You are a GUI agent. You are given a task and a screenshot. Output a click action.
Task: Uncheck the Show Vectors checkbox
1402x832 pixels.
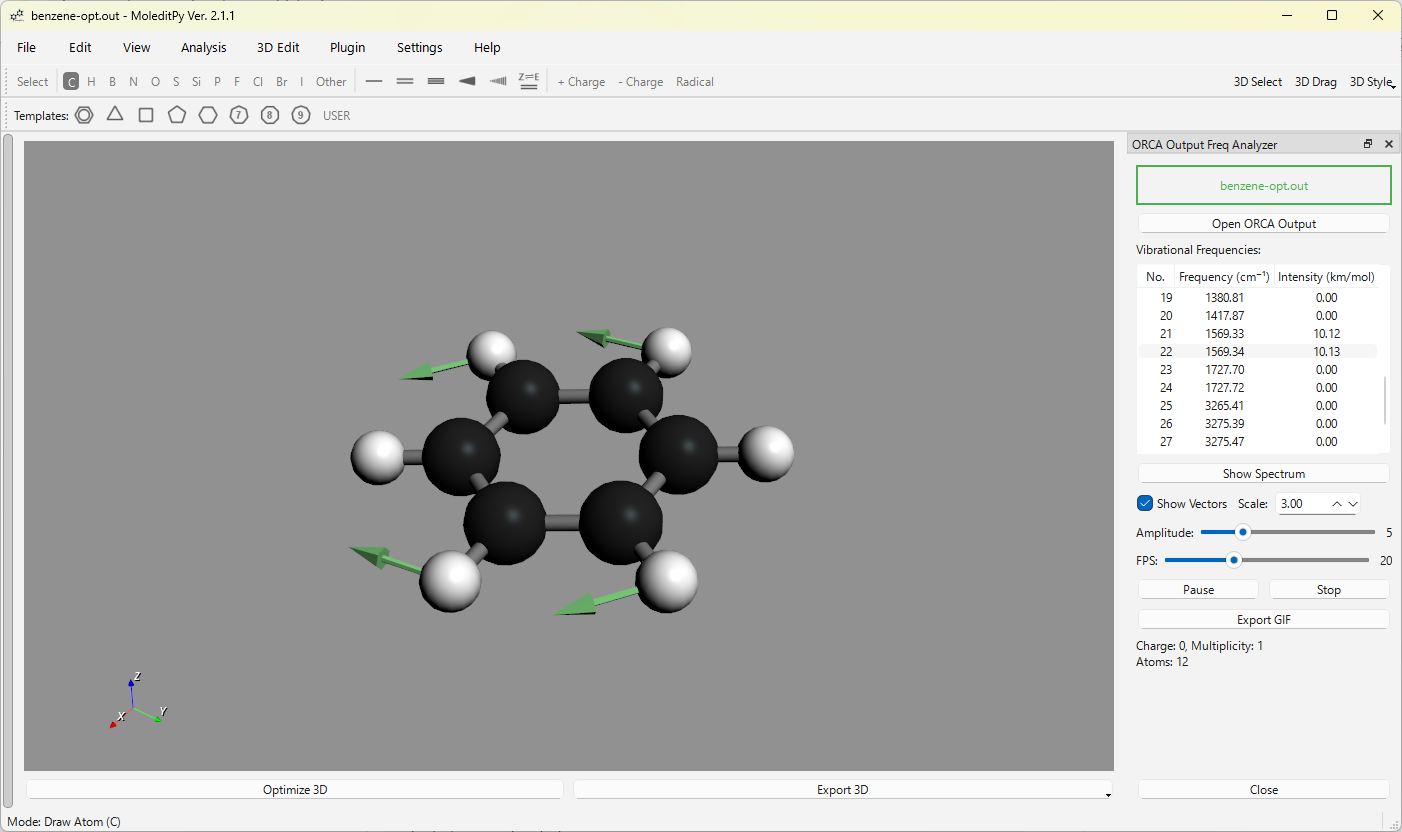(x=1146, y=504)
